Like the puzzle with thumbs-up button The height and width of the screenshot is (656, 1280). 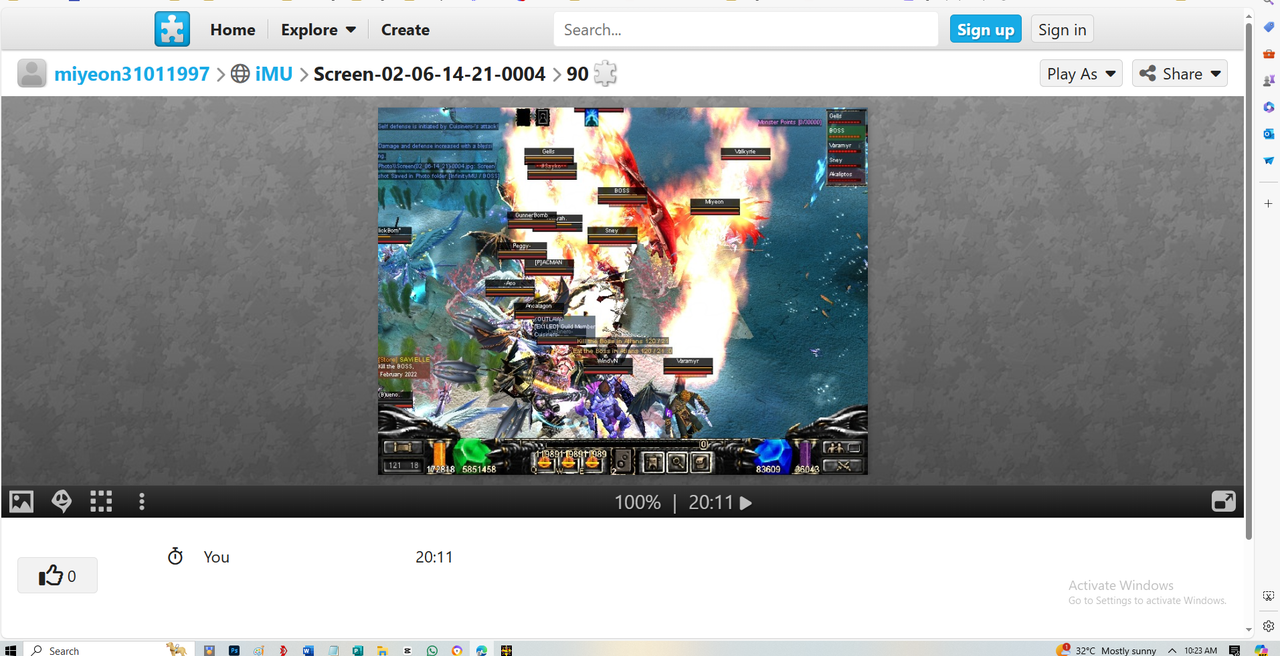(57, 576)
